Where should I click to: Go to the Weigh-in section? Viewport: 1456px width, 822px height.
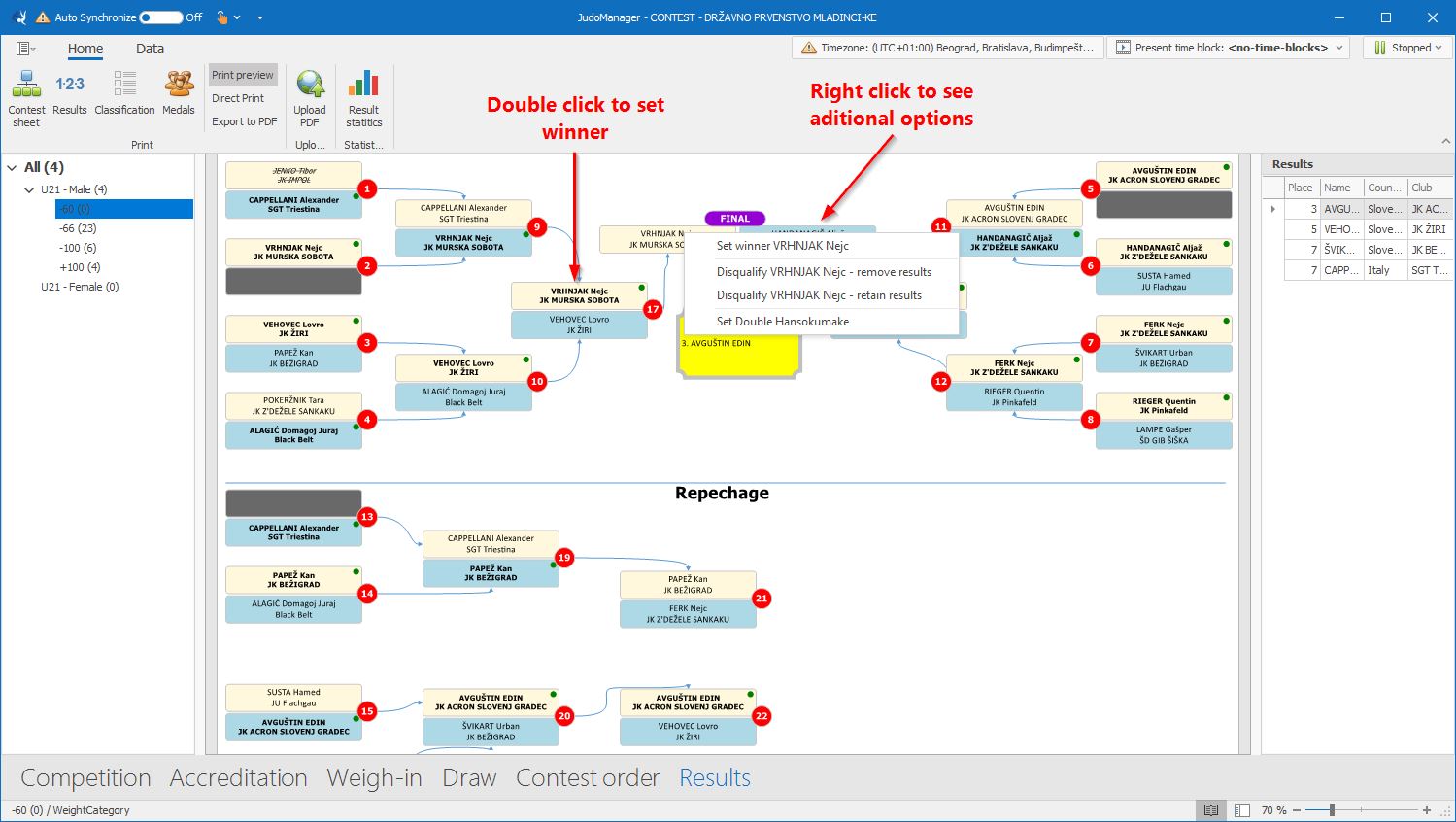coord(374,778)
